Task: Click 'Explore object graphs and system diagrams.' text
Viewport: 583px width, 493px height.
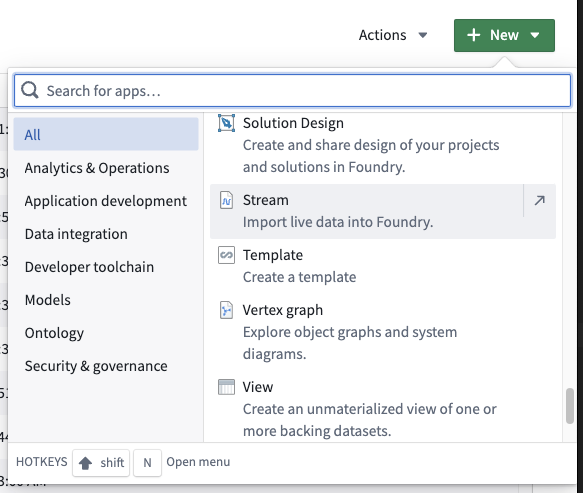Action: click(x=350, y=343)
